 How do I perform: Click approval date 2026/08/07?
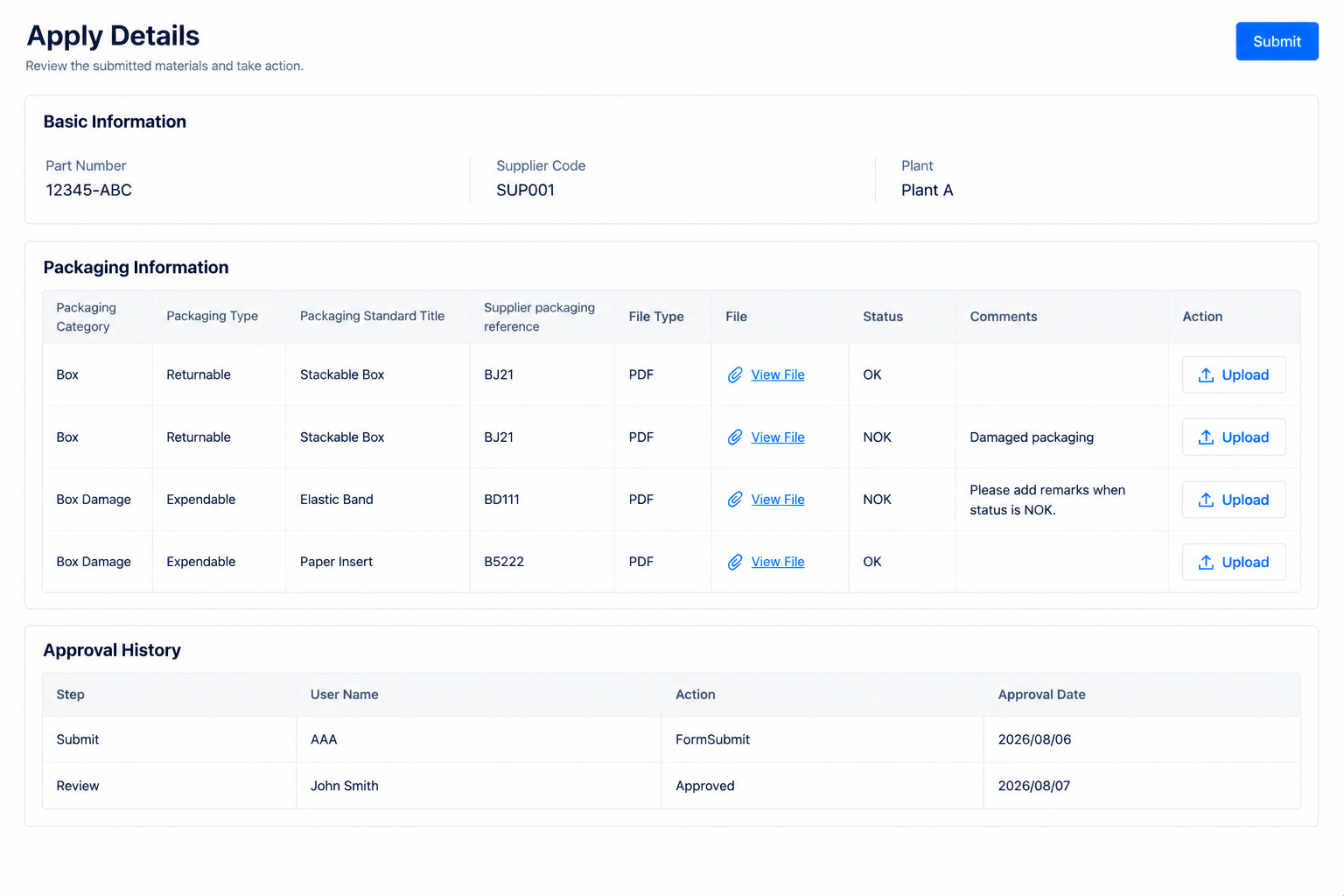click(1034, 786)
